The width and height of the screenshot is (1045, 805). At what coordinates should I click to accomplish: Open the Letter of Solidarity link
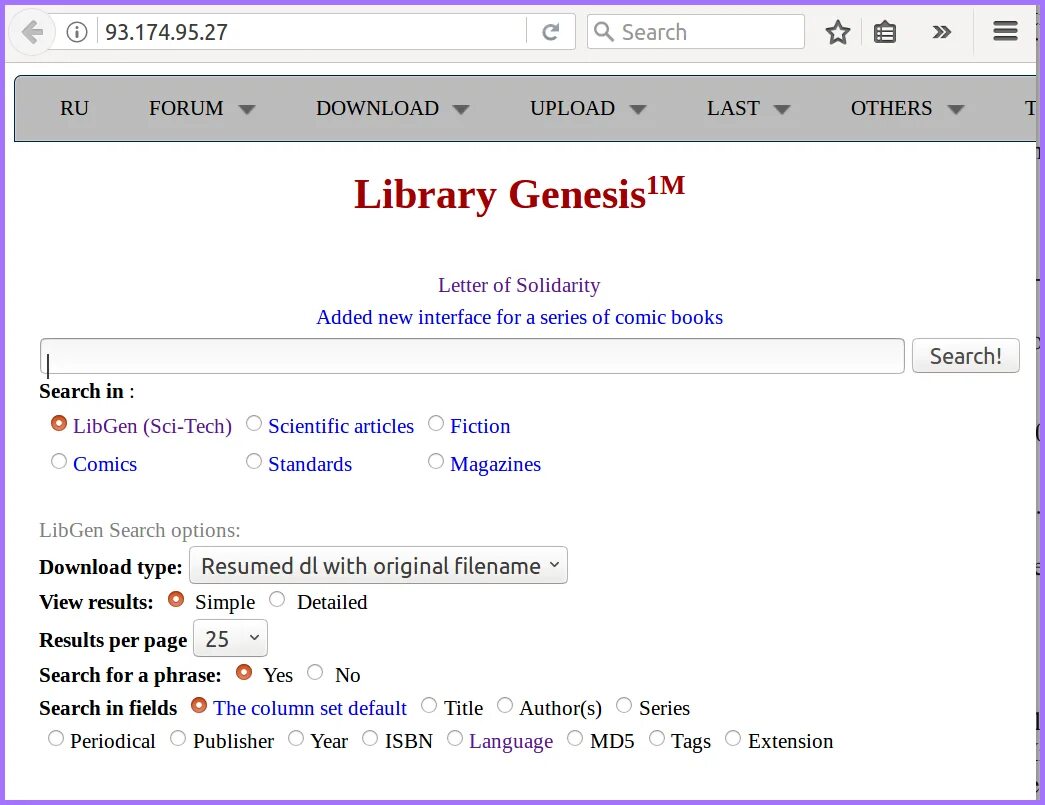pos(519,285)
